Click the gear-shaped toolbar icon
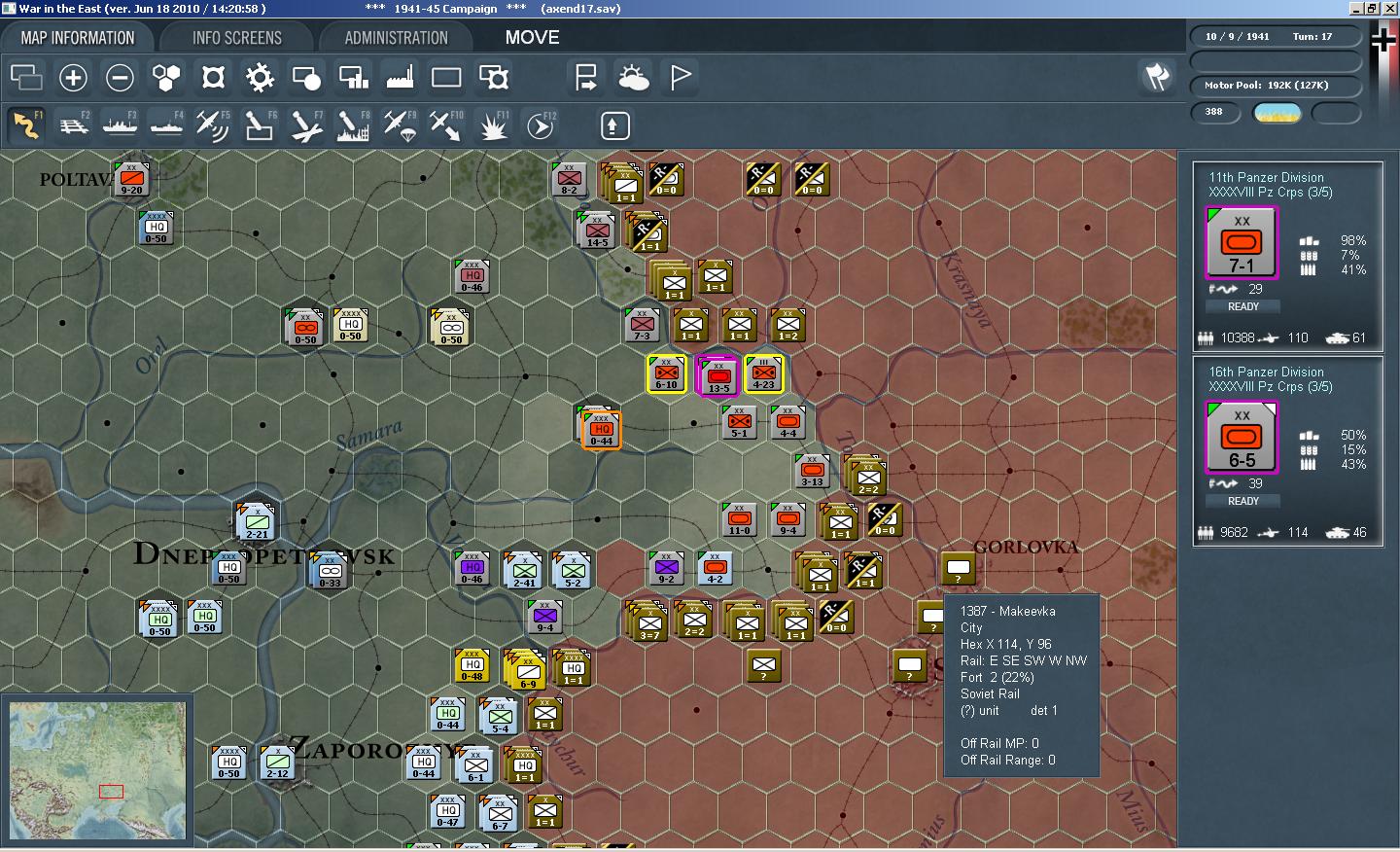 coord(260,77)
